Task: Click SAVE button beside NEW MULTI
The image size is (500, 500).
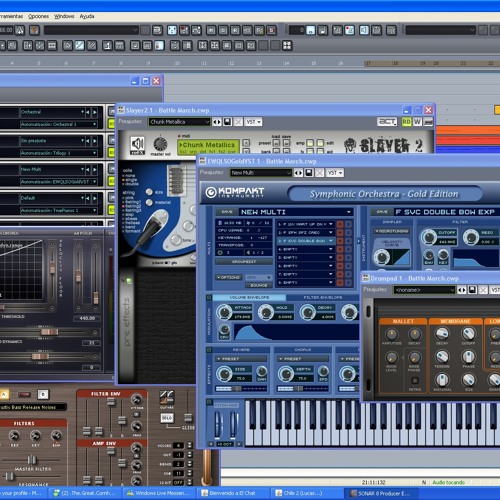Action: tap(227, 212)
